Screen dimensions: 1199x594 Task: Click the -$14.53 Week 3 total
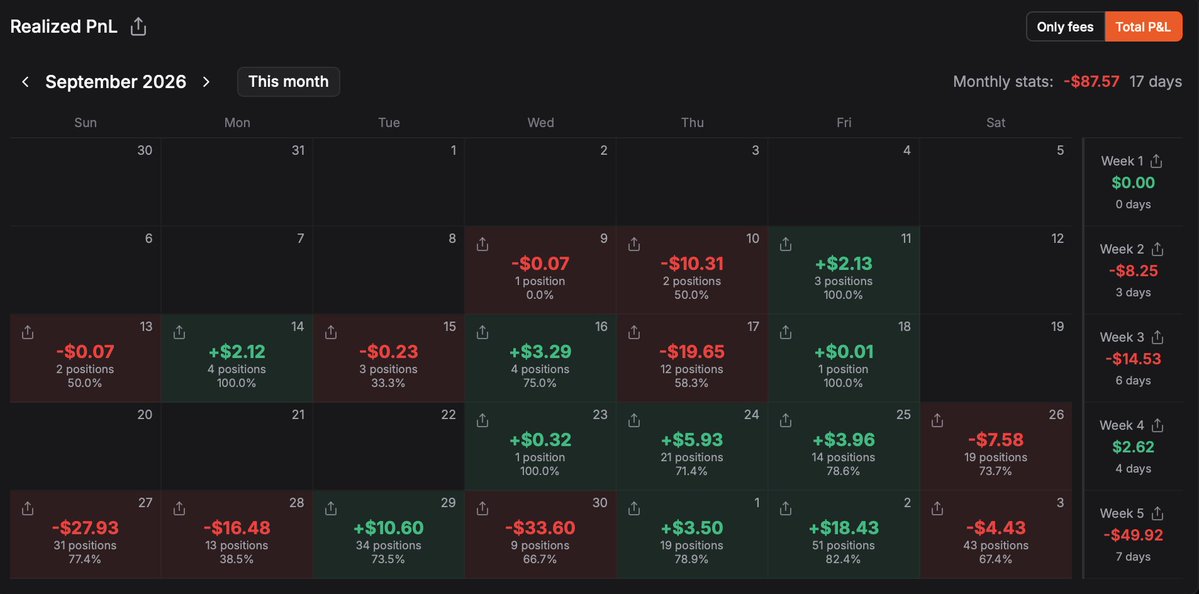(x=1133, y=359)
